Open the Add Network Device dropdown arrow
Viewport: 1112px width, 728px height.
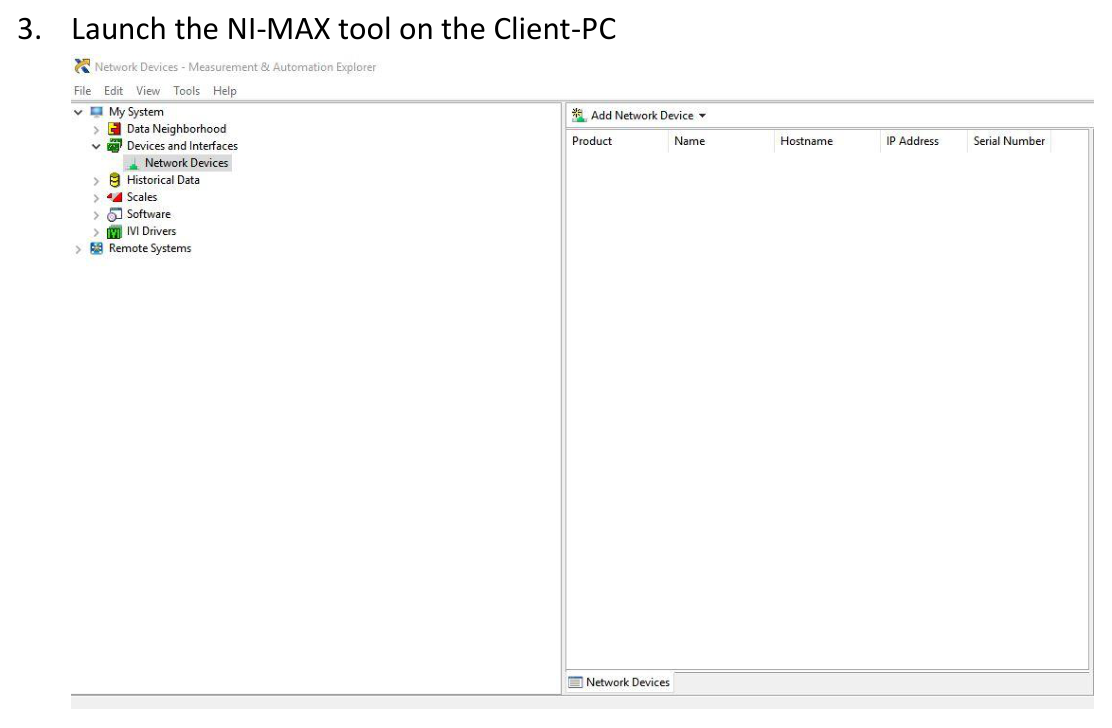(x=702, y=116)
